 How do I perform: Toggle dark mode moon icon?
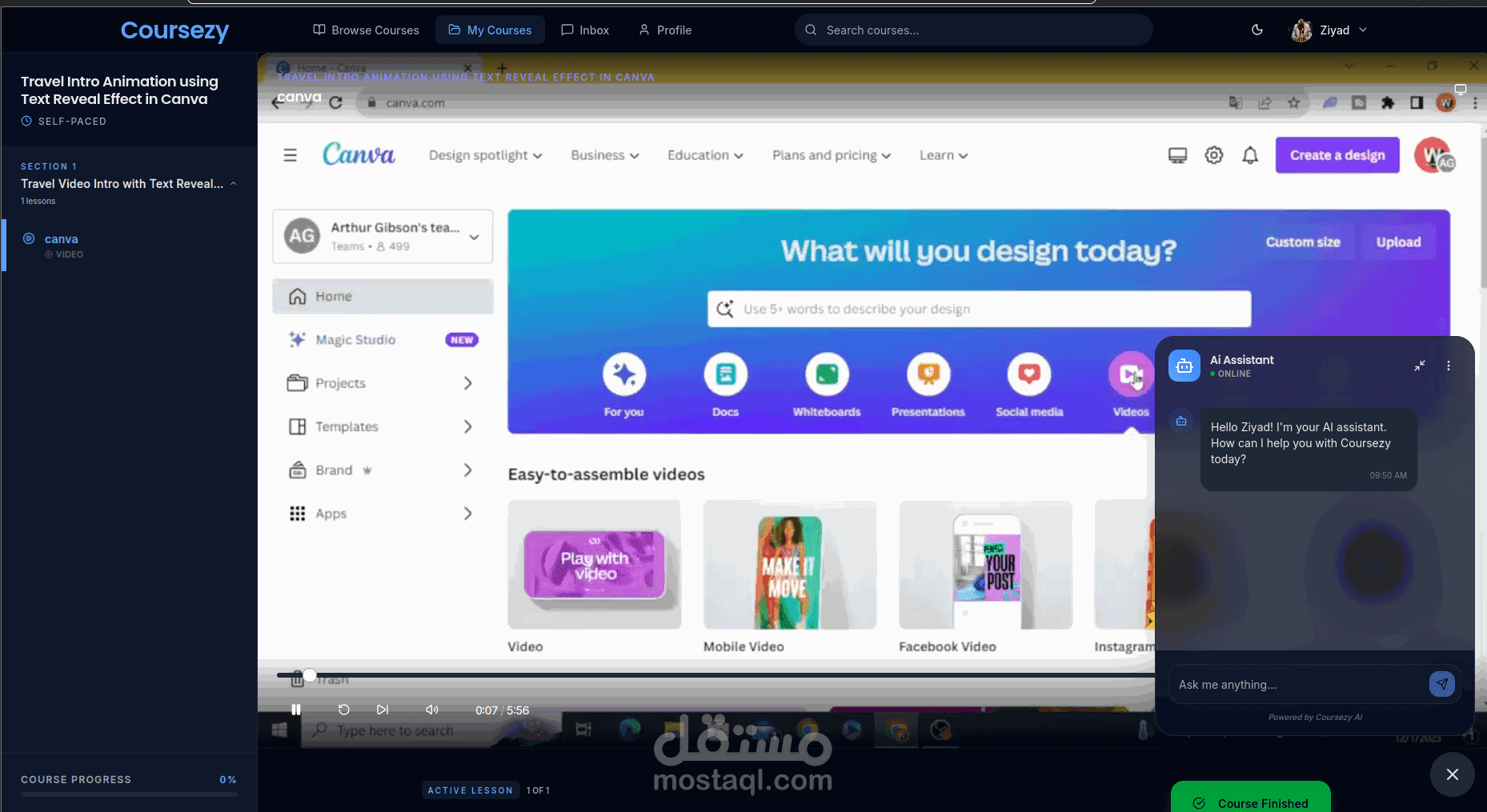tap(1257, 30)
